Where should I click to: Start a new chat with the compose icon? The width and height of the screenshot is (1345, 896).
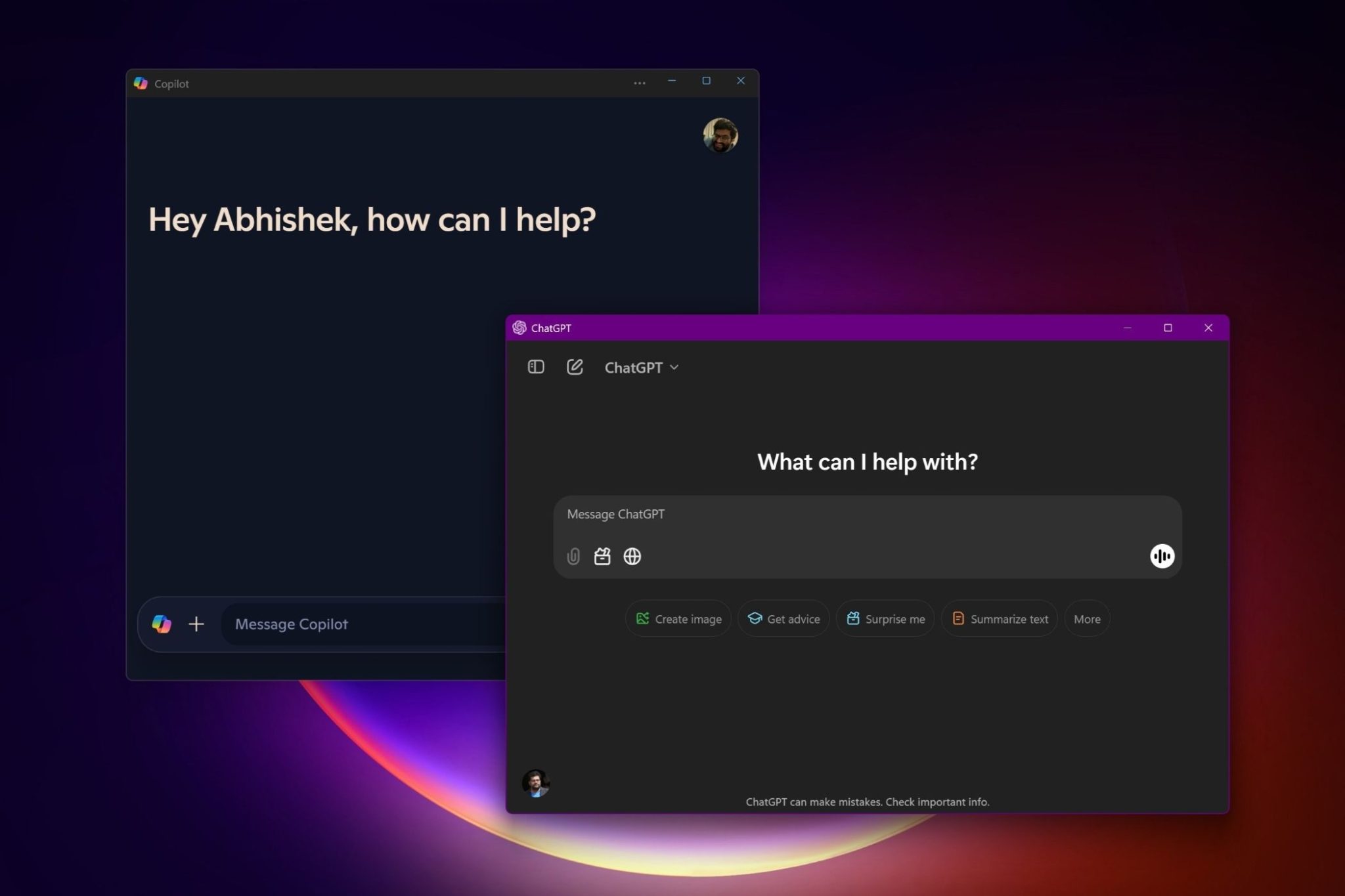[x=575, y=367]
